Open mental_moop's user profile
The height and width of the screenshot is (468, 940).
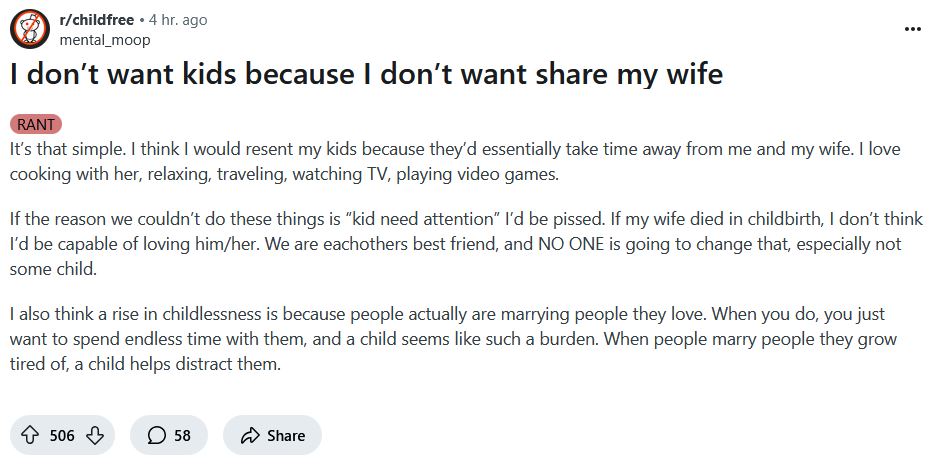[104, 40]
